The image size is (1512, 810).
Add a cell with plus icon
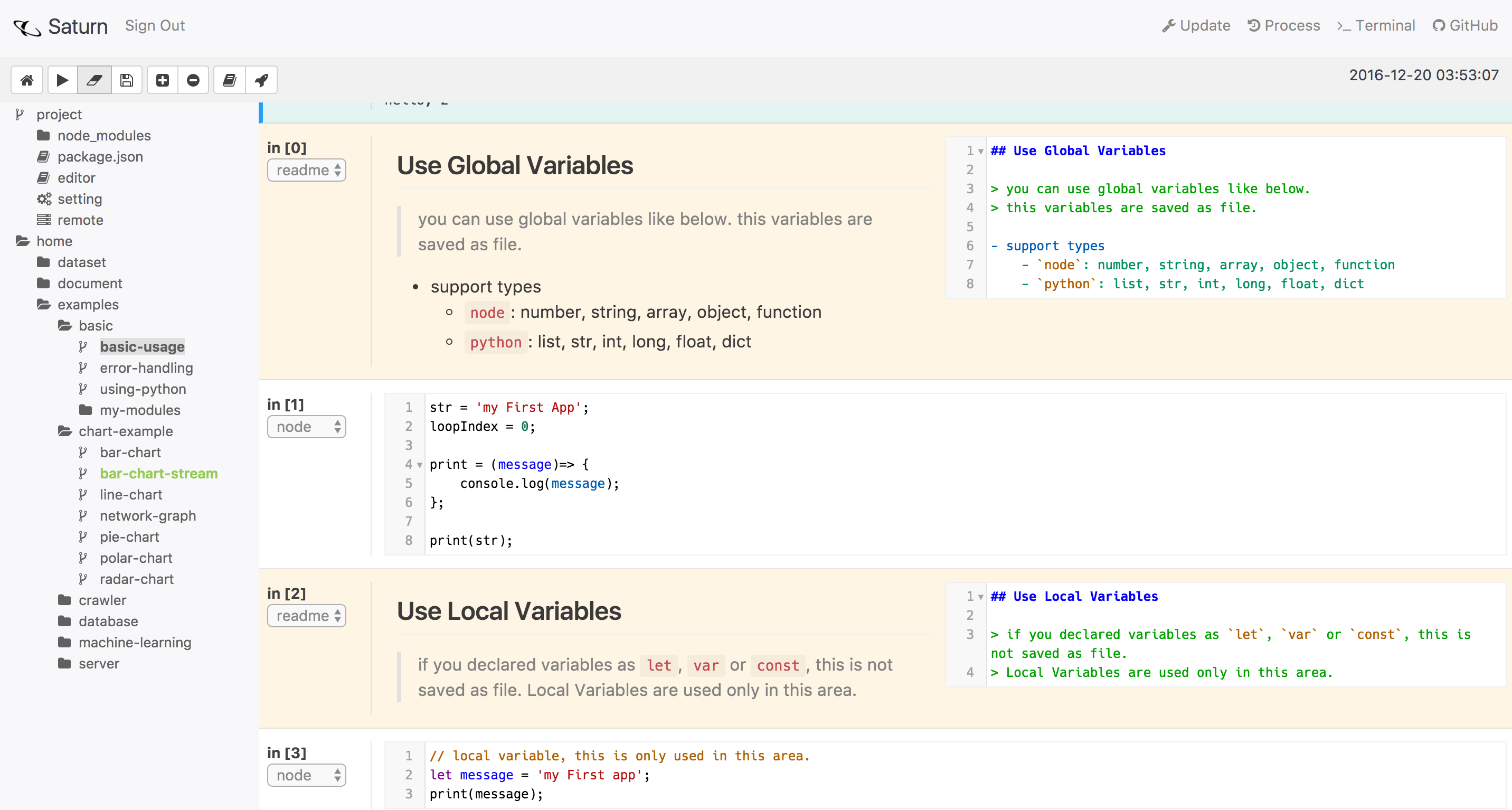point(163,80)
